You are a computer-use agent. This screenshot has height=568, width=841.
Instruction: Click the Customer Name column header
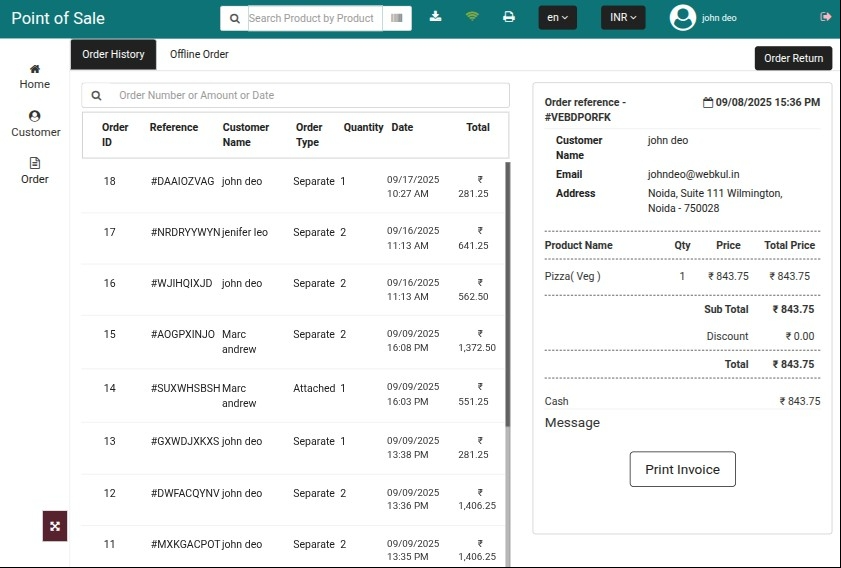(246, 135)
